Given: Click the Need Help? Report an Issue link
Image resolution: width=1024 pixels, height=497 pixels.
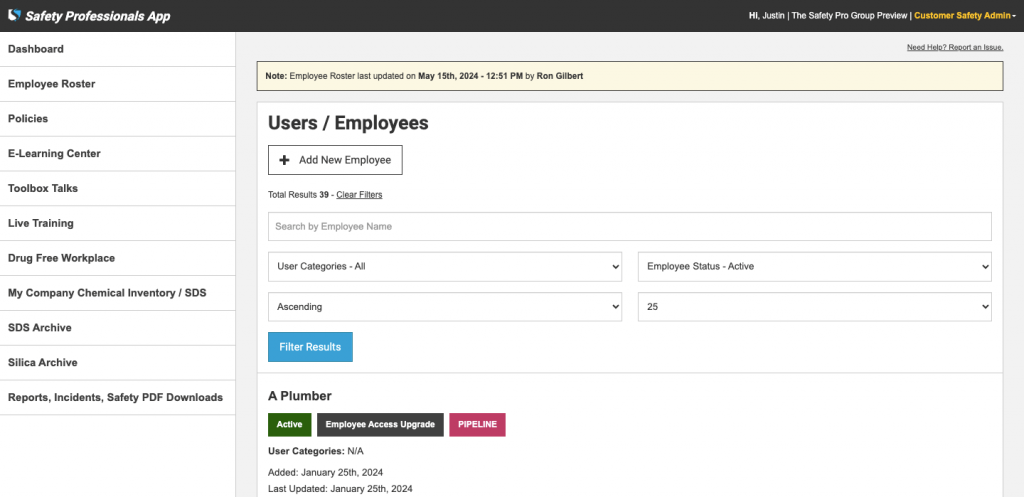Looking at the screenshot, I should 954,47.
